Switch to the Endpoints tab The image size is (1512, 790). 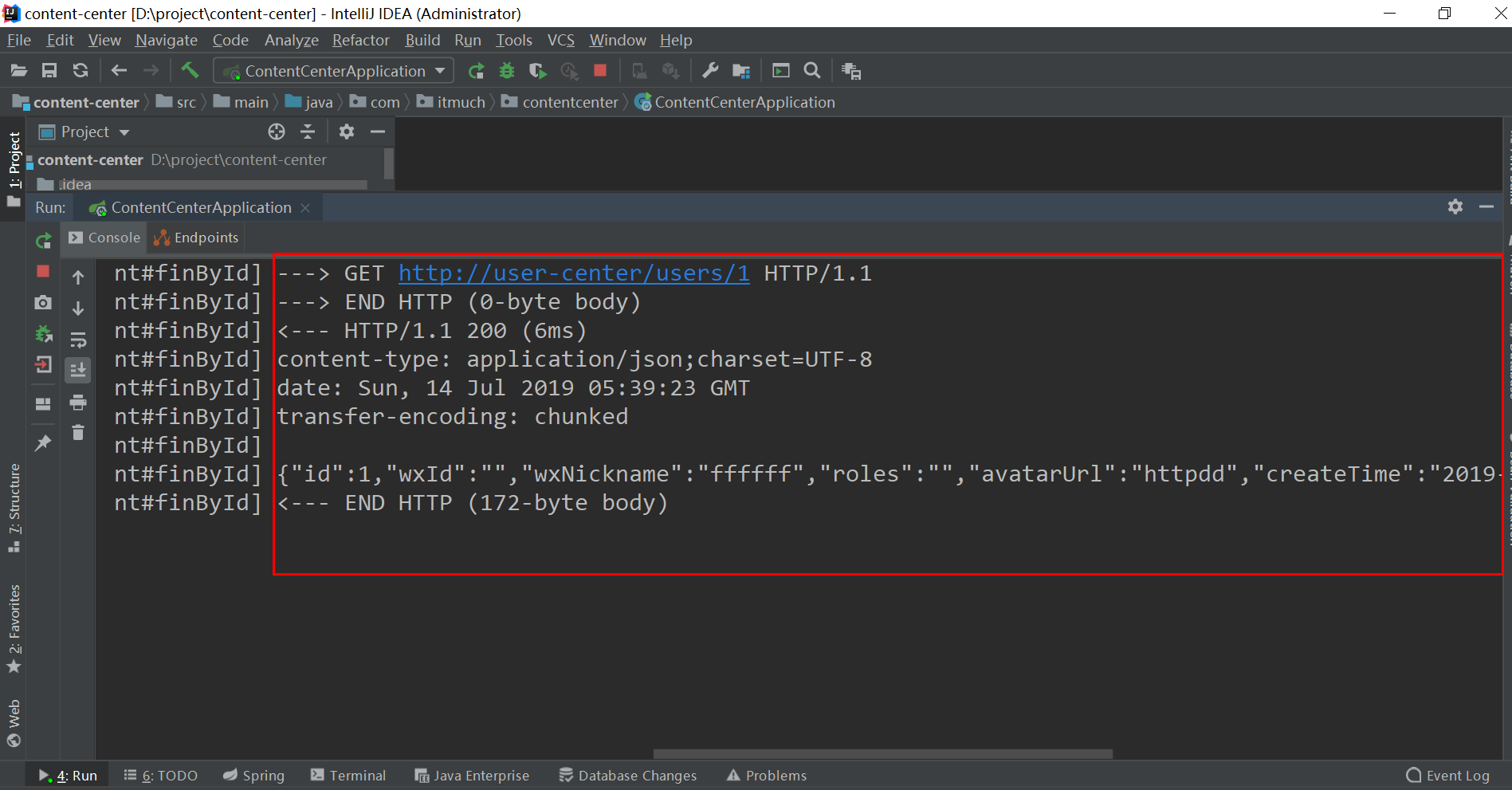pos(196,238)
